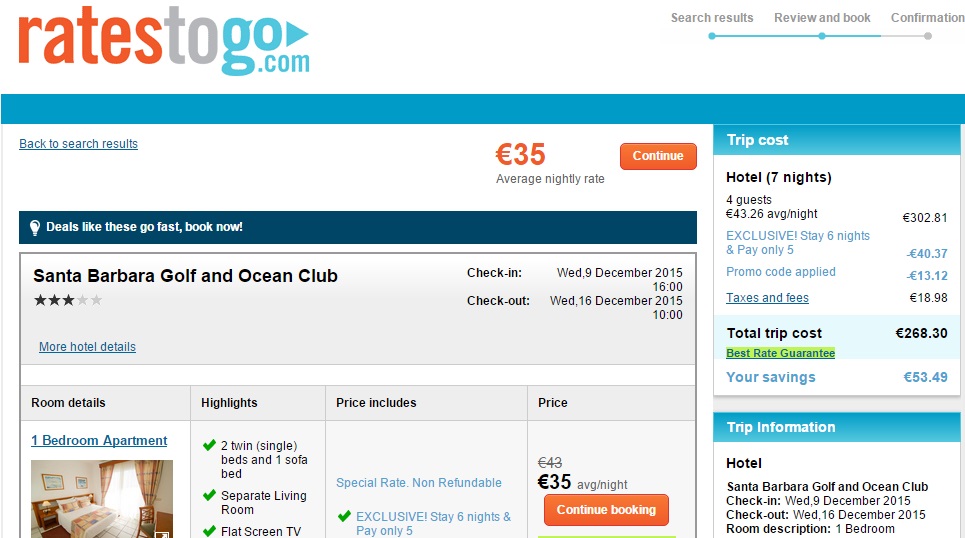Click the green checkmark beside Separate Living Room
The height and width of the screenshot is (538, 965).
coord(209,495)
